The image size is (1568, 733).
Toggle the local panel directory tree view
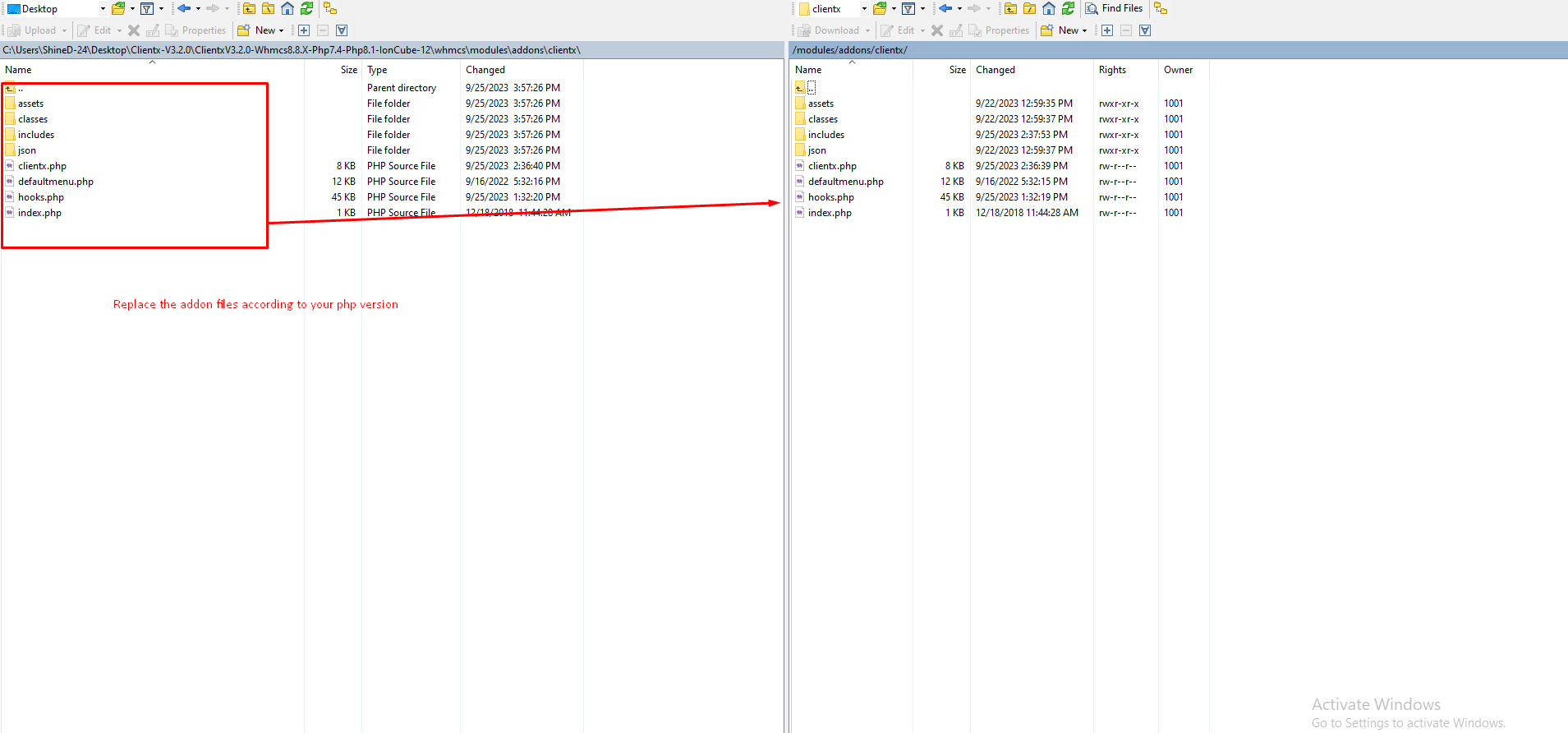330,9
